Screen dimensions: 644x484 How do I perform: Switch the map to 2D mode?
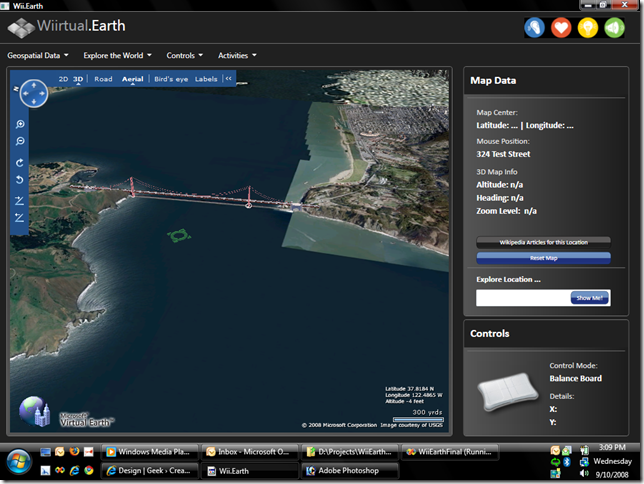tap(63, 78)
